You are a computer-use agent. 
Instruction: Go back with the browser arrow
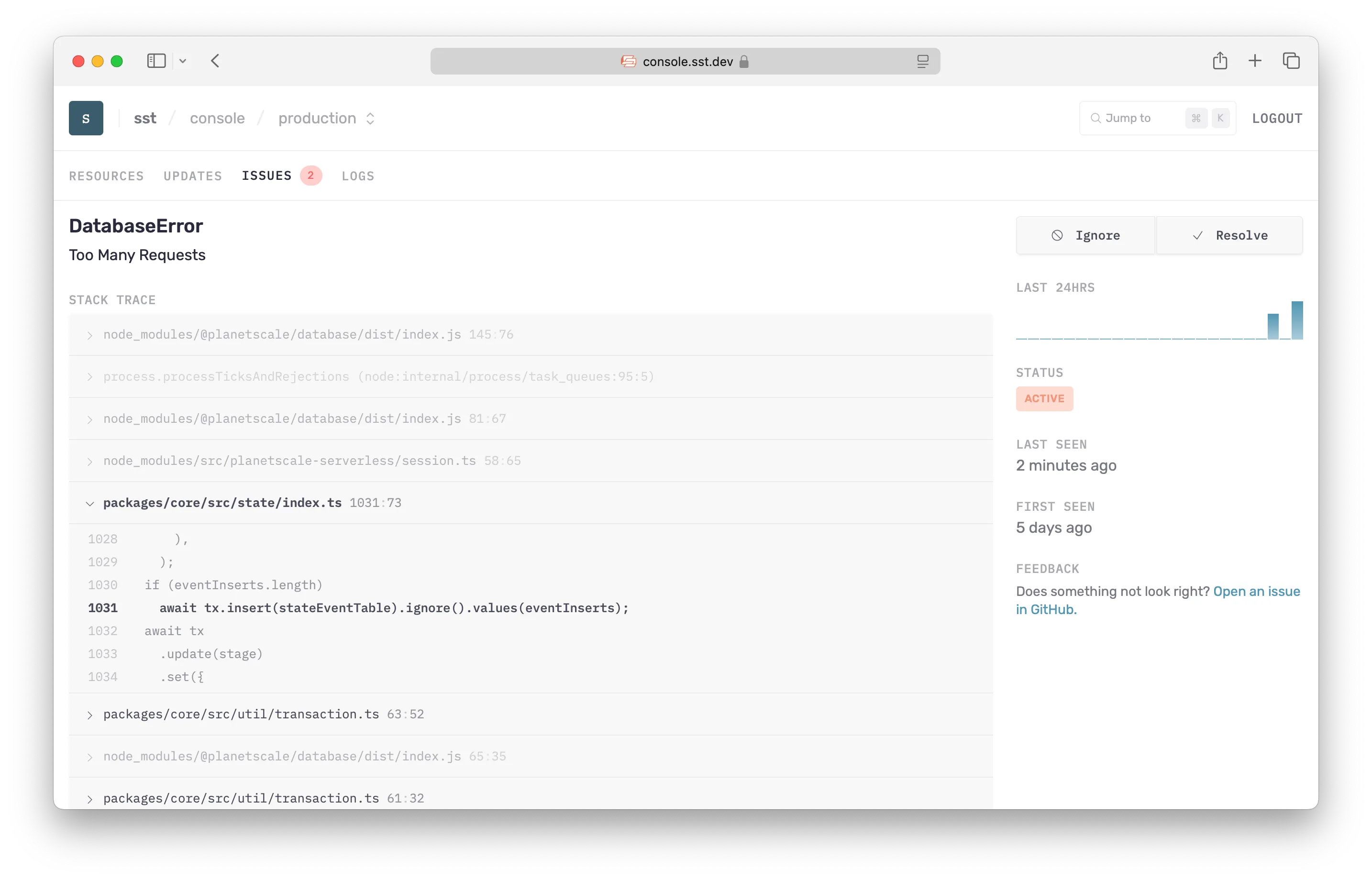215,61
